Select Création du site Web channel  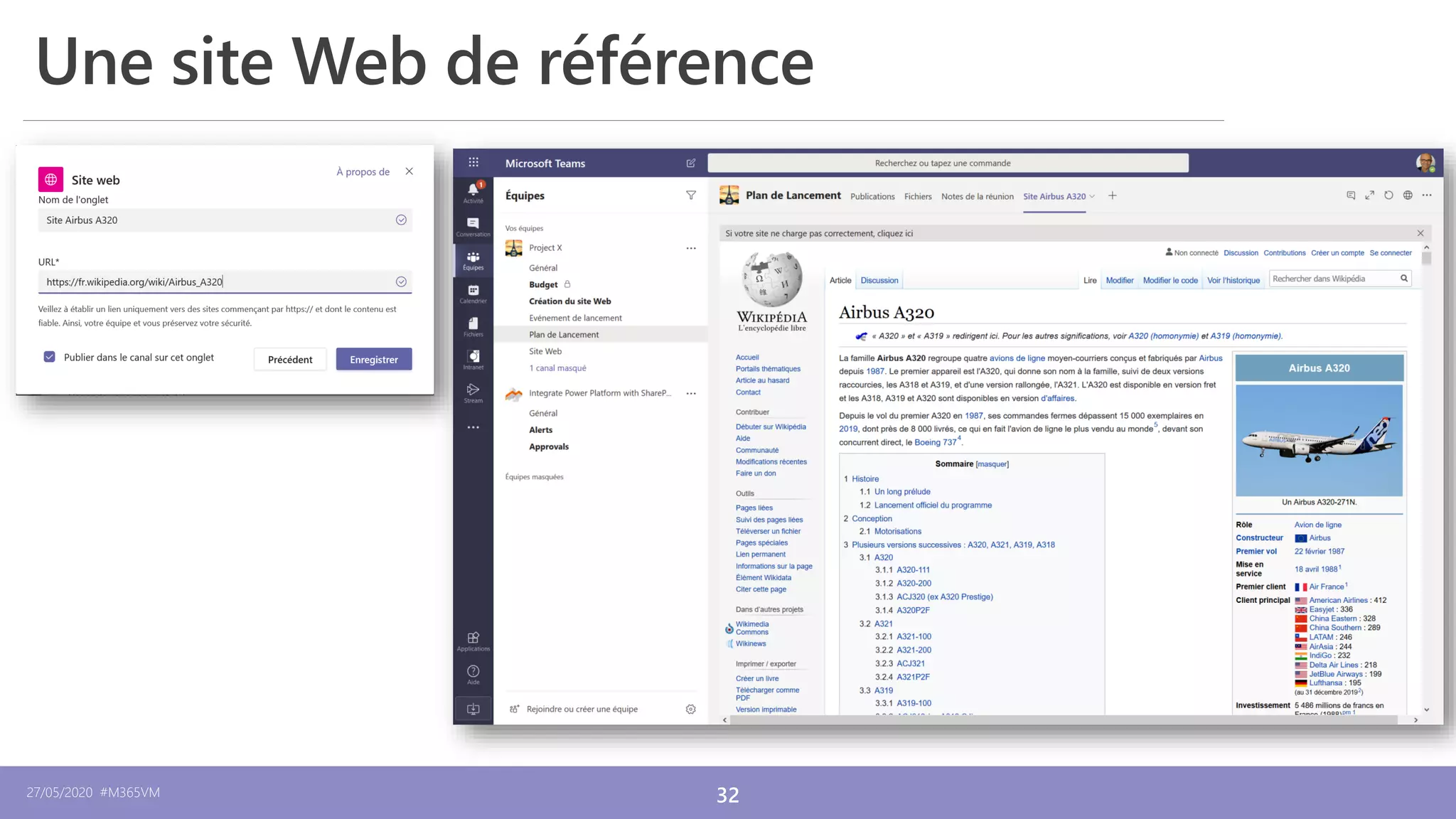click(x=570, y=301)
